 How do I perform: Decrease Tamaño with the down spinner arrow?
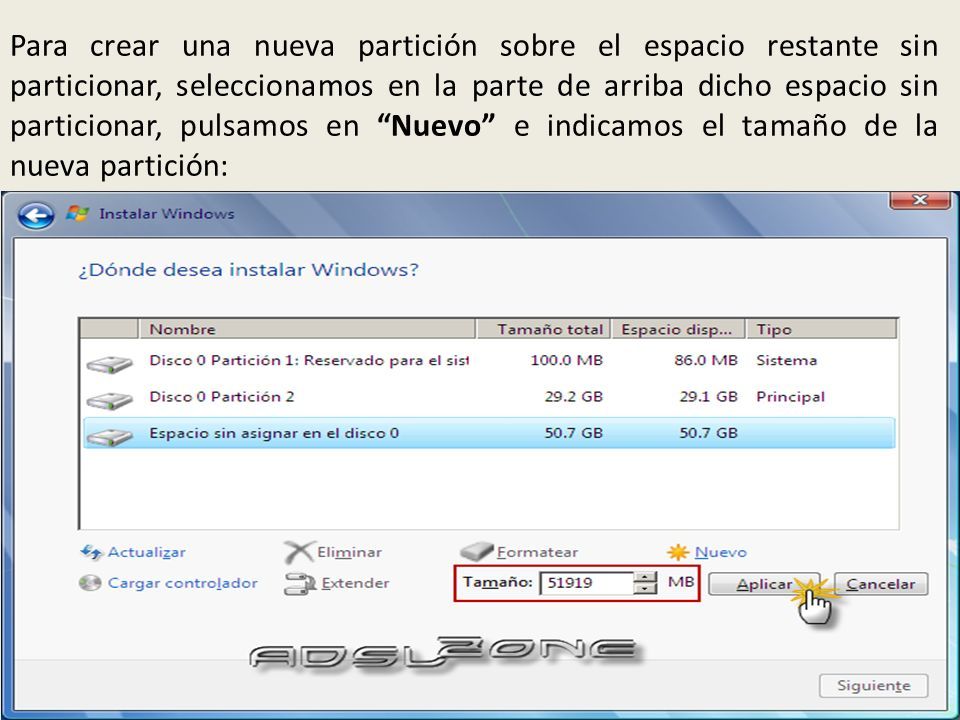pos(645,589)
